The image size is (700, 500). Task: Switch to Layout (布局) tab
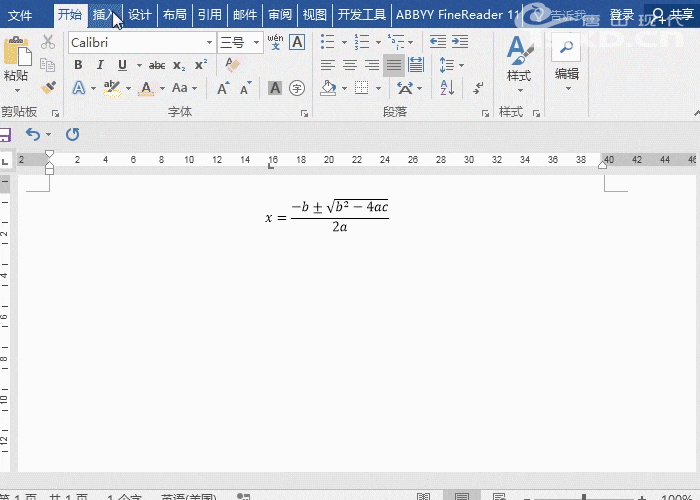click(x=175, y=15)
